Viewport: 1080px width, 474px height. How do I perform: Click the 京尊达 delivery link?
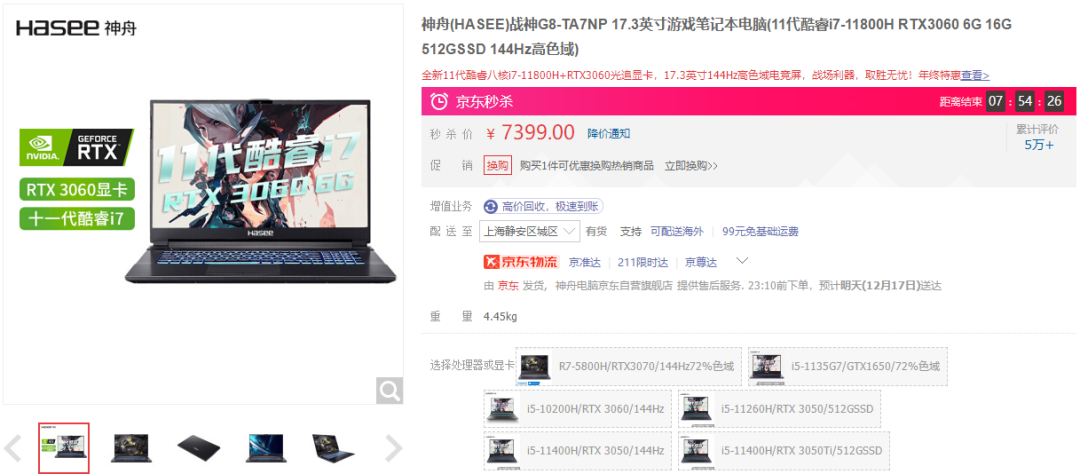[700, 262]
